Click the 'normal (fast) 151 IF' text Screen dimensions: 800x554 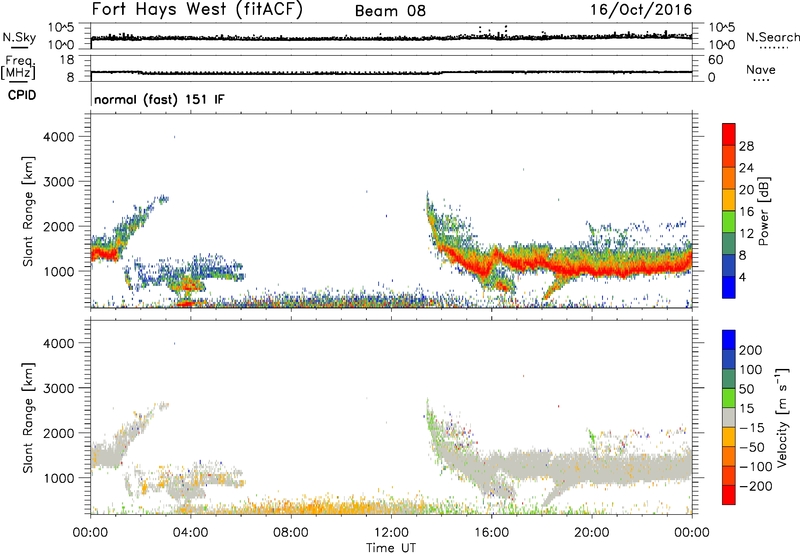point(159,99)
